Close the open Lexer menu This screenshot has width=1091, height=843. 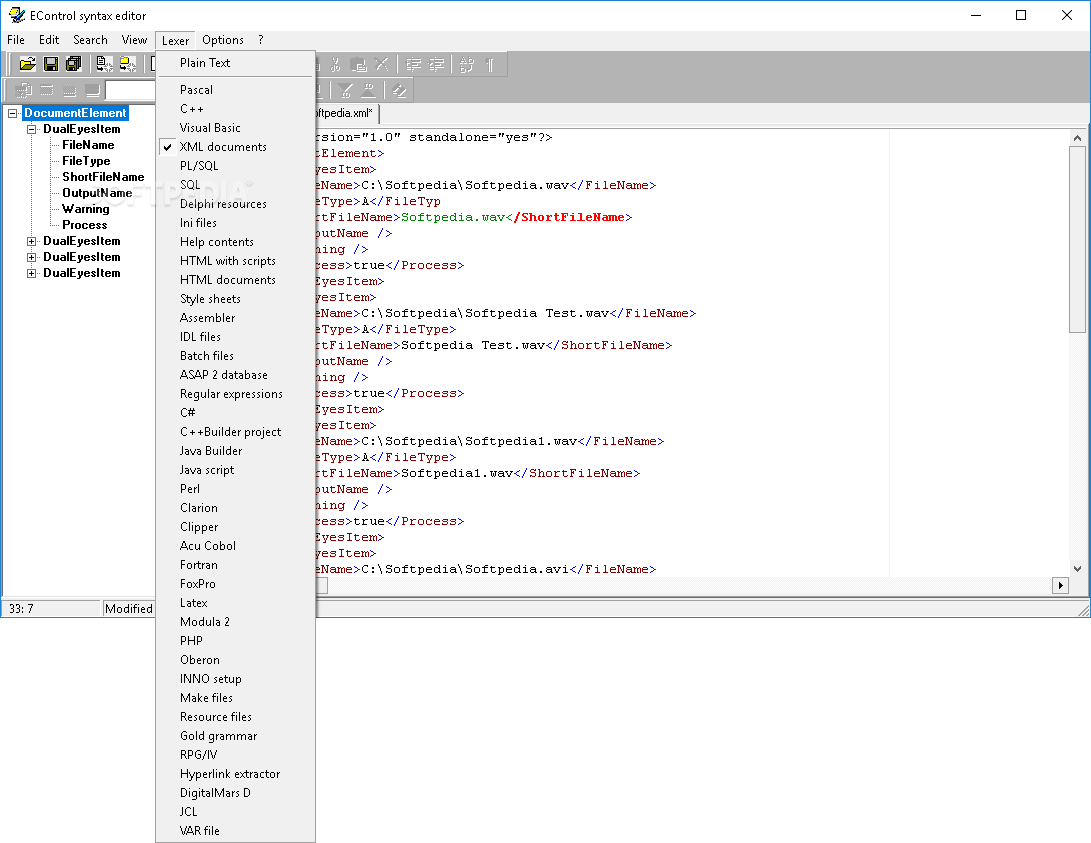175,40
